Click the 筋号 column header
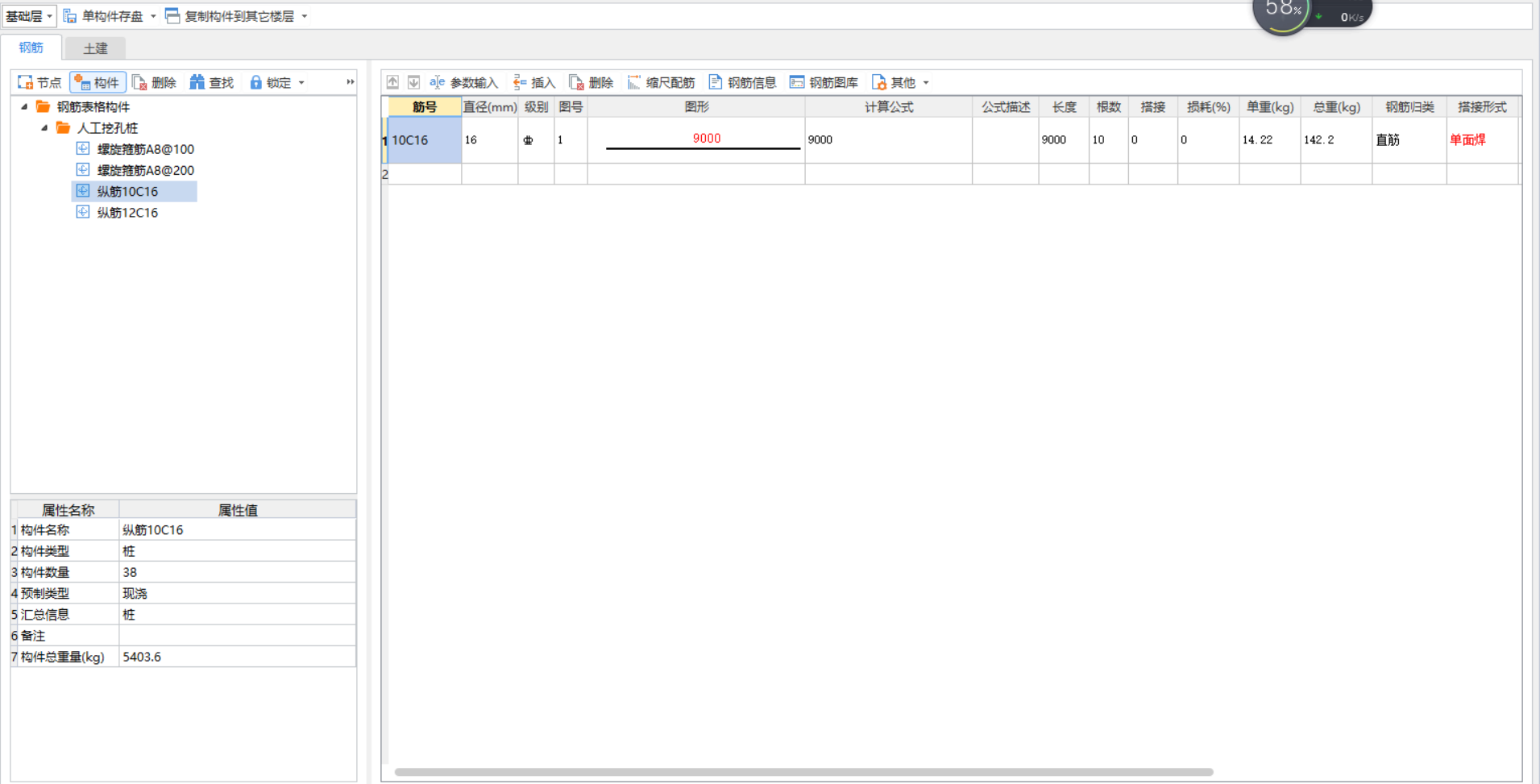1540x784 pixels. point(425,107)
